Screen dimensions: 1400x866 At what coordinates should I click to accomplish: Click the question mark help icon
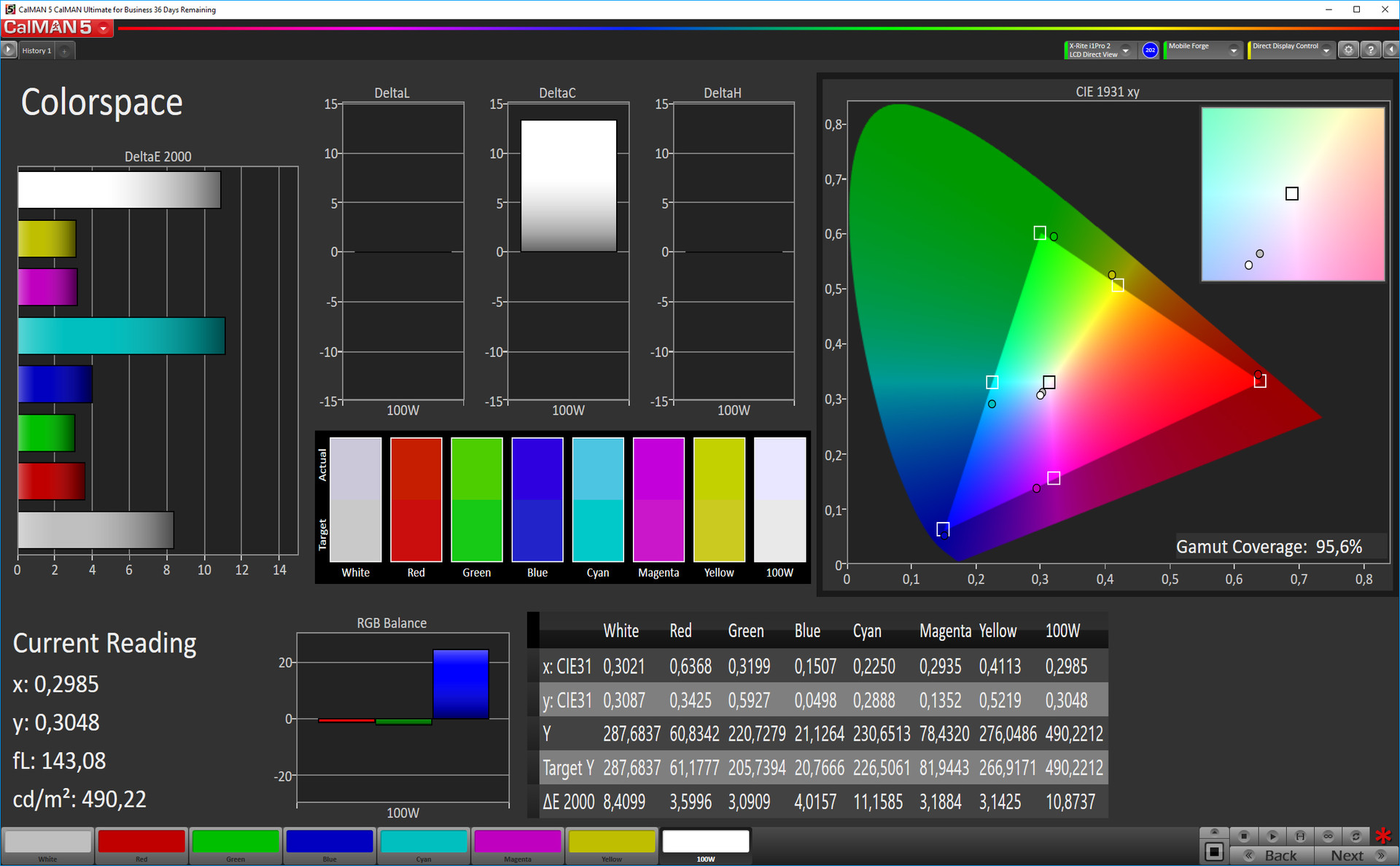pos(1371,50)
